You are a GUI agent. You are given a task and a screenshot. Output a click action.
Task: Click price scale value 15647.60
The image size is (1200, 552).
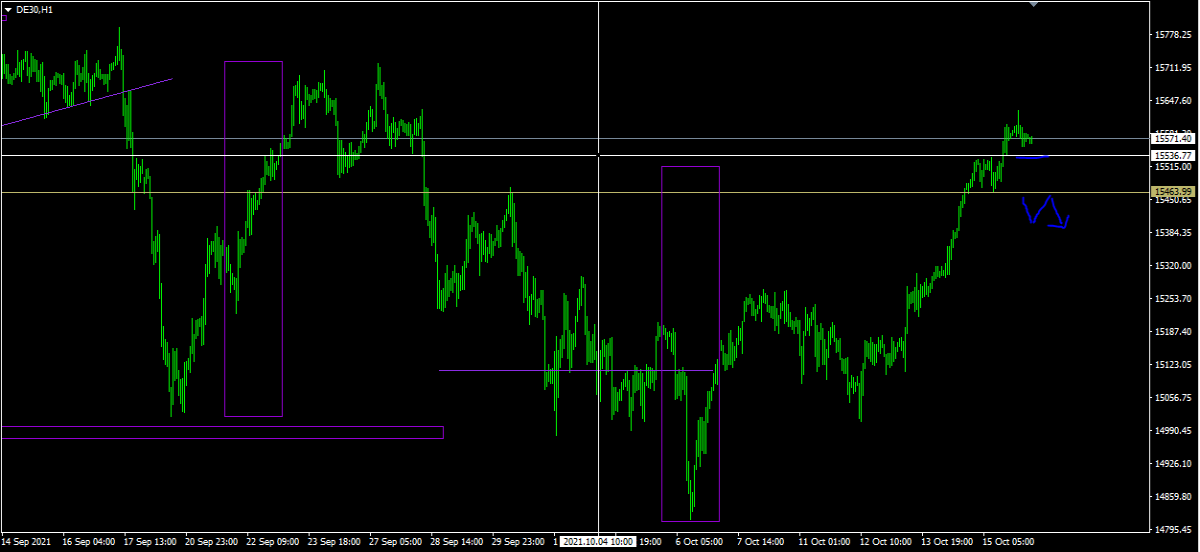1173,101
